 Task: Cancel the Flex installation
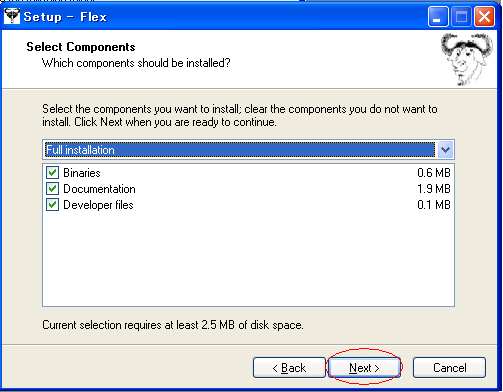point(449,368)
